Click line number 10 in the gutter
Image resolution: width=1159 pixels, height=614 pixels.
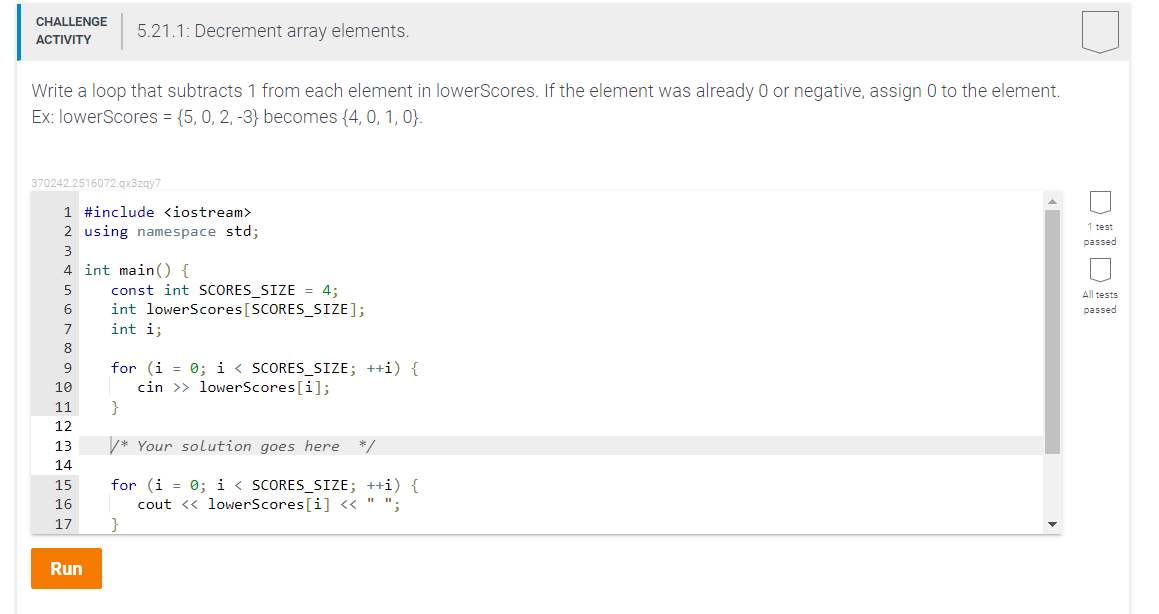[x=63, y=387]
